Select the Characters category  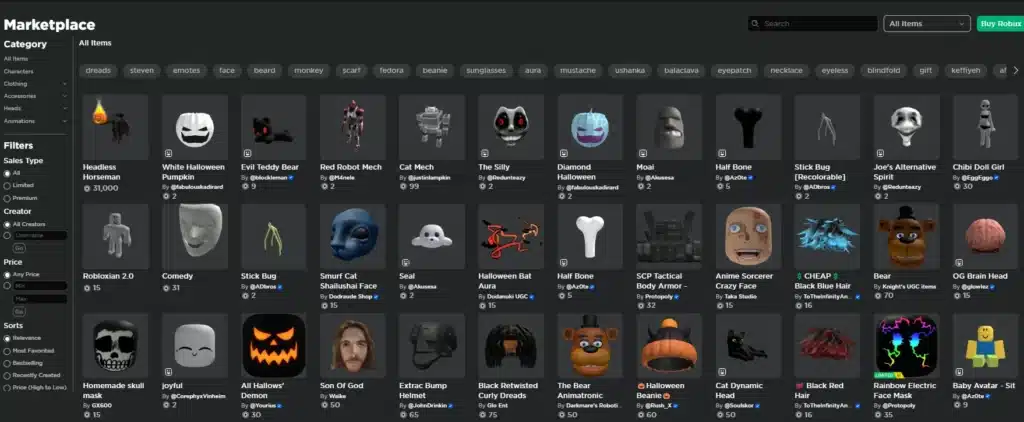point(18,71)
